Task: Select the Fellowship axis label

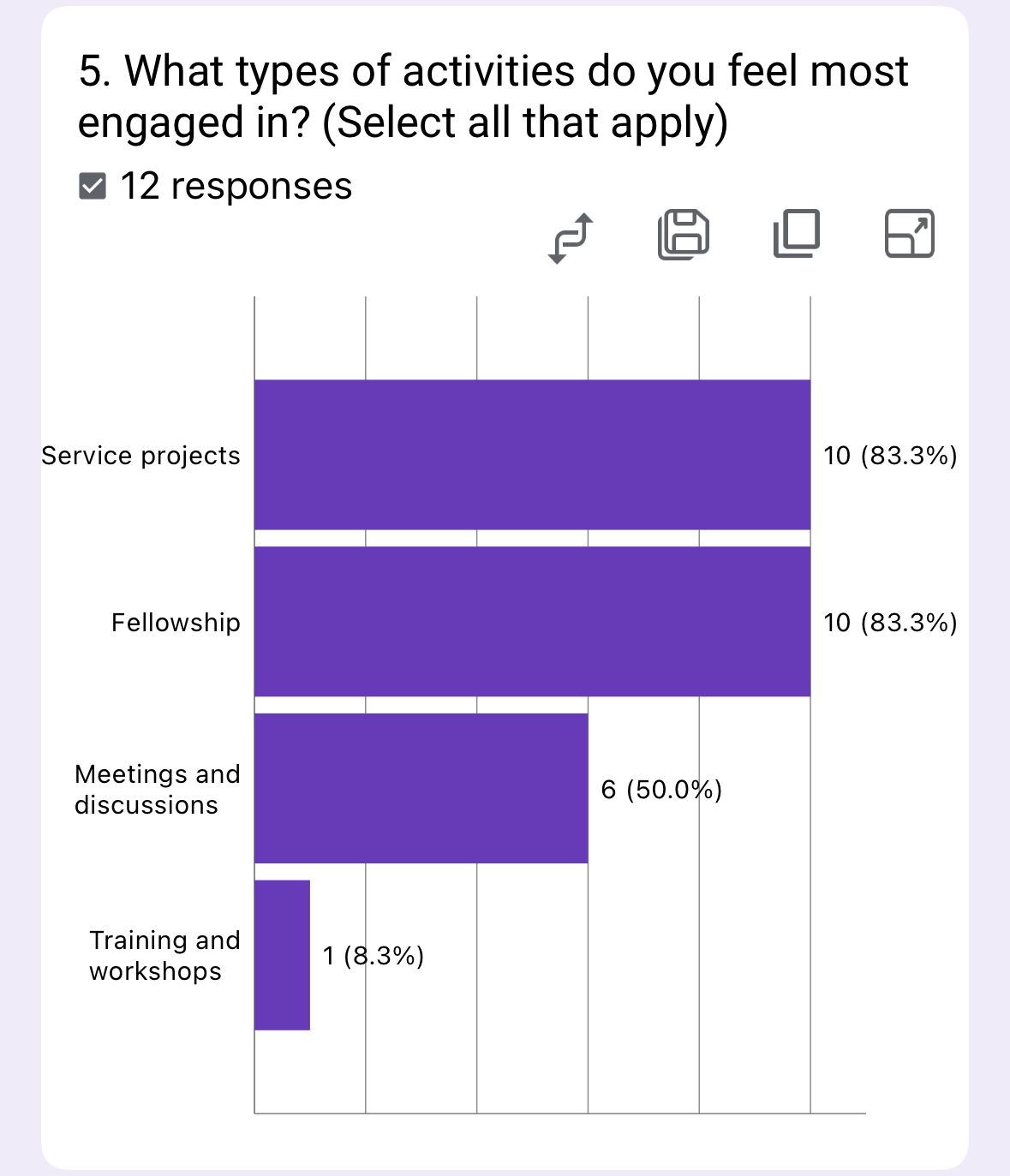Action: 176,623
